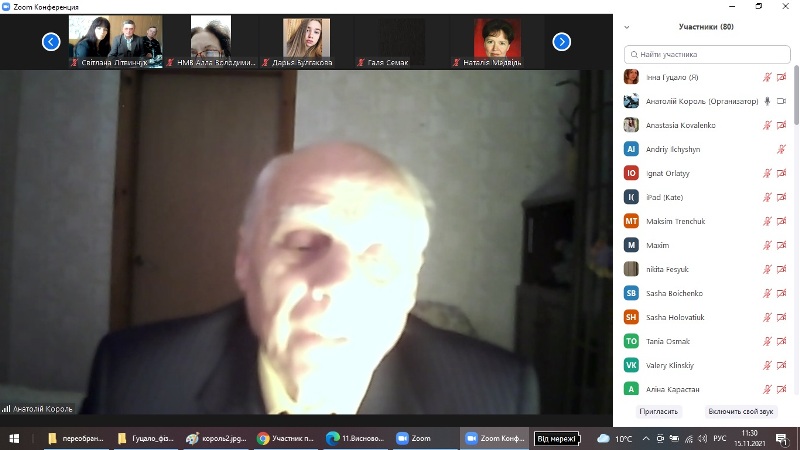
Task: Click camera-off icon for Tania Osmak
Action: [781, 341]
